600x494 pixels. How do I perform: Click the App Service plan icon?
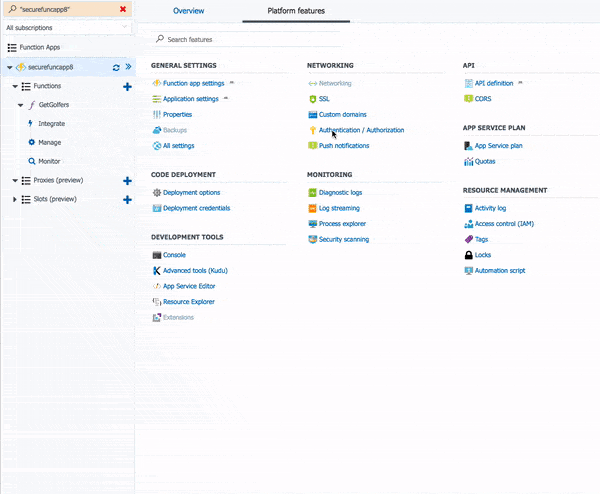tap(468, 146)
